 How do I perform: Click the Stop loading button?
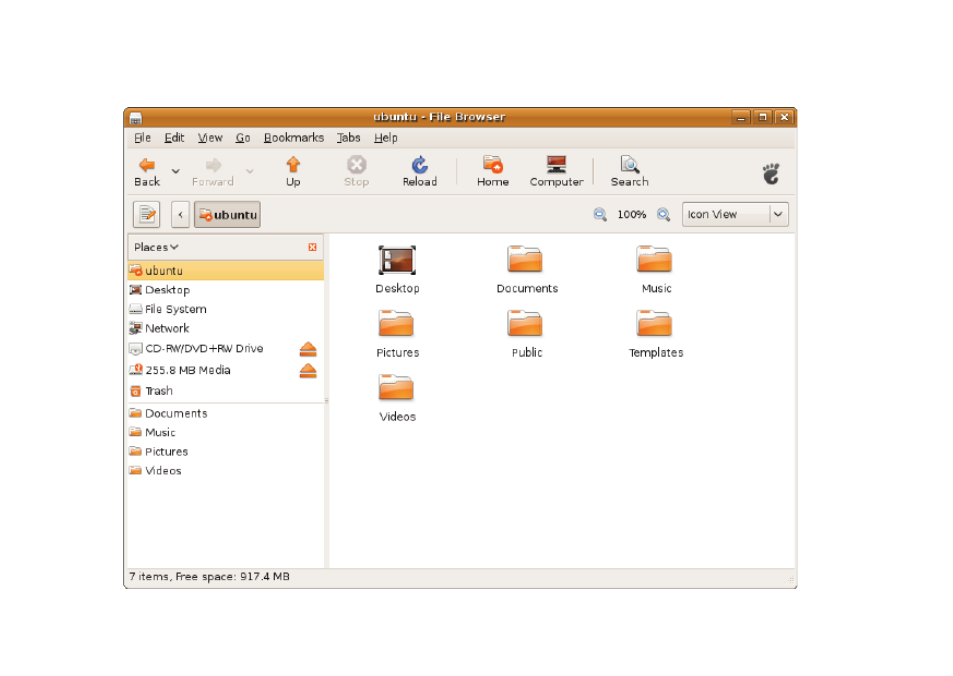click(356, 172)
